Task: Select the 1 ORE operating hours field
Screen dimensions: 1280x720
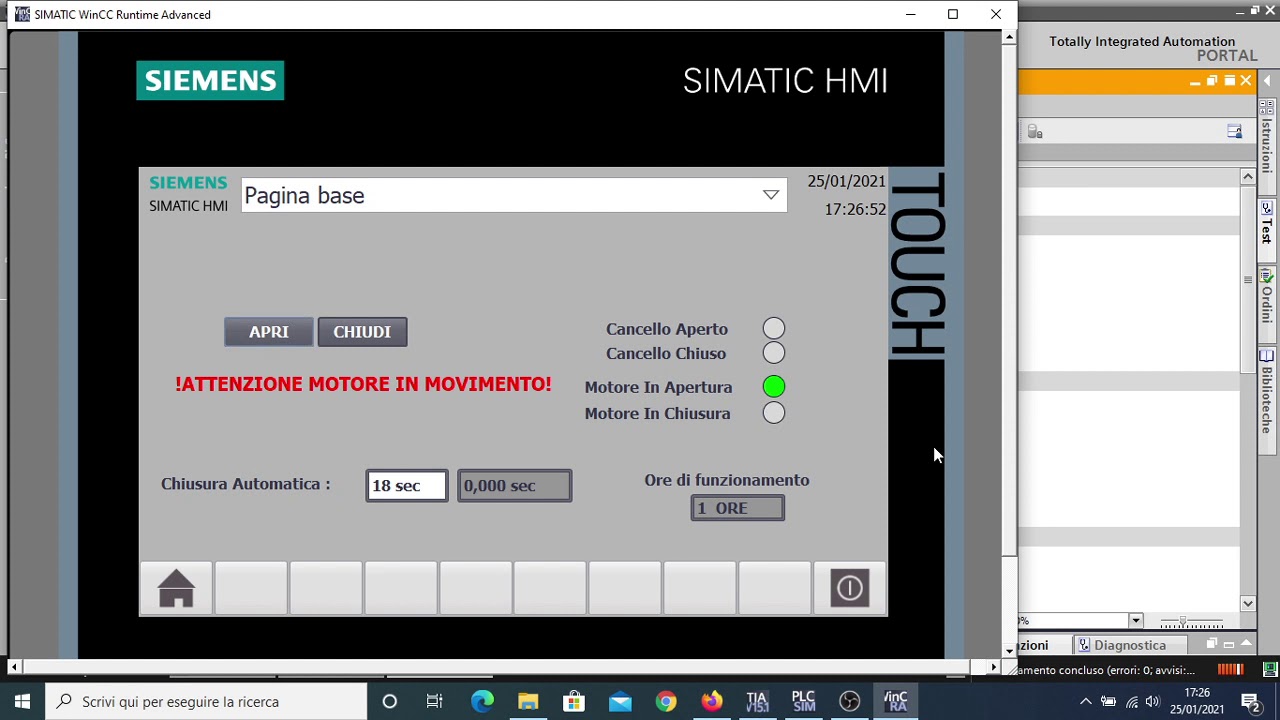Action: click(737, 508)
